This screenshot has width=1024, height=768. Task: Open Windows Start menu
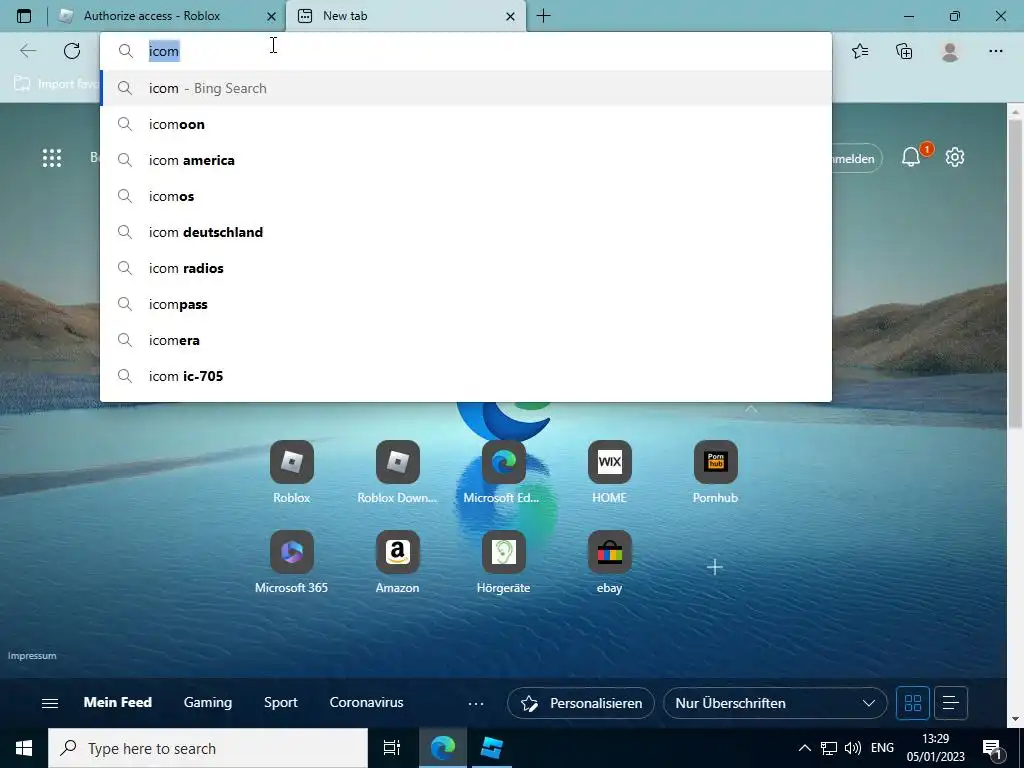[x=24, y=748]
